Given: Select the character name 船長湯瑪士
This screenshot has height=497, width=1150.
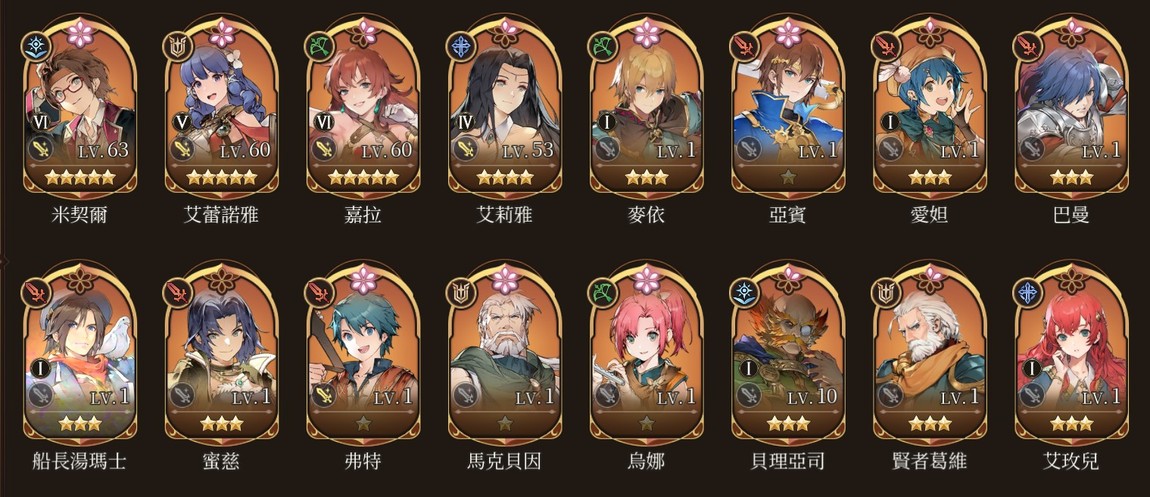Looking at the screenshot, I should point(80,461).
